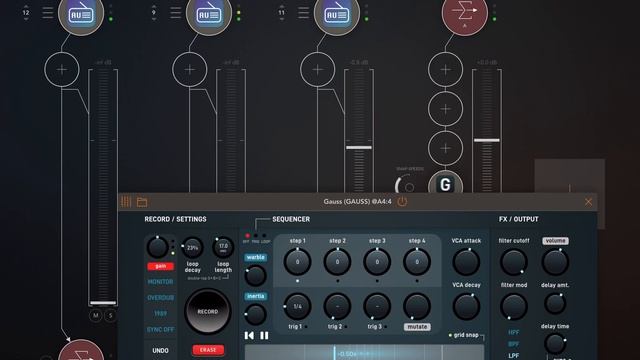Click the first plus slot on mix bus channel
The width and height of the screenshot is (640, 360).
point(445,70)
